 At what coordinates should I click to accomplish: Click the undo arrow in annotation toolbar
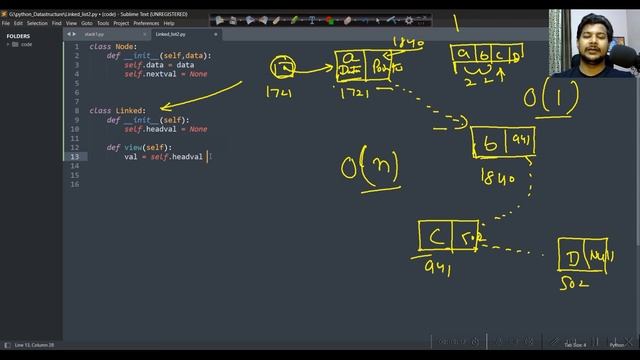364,20
